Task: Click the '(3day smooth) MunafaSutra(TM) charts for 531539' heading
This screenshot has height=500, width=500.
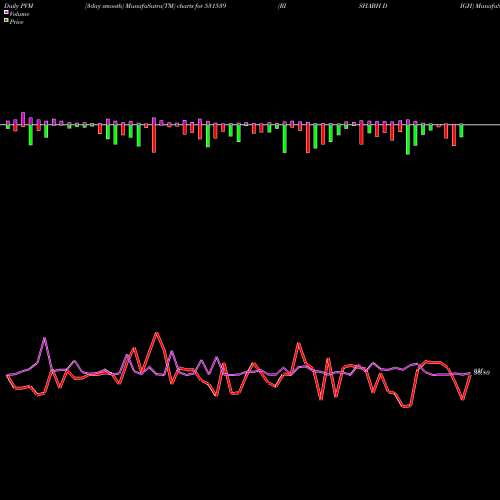Action: pyautogui.click(x=155, y=6)
